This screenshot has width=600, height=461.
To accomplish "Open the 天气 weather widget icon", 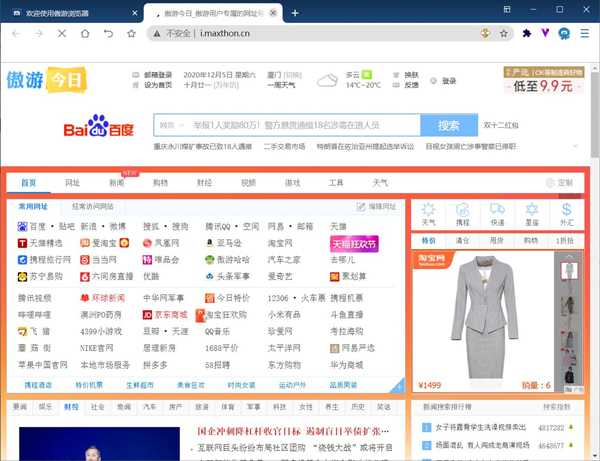I will pos(428,212).
